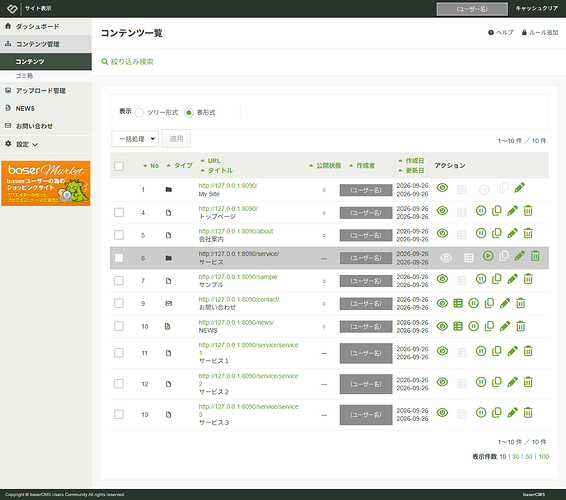Delete サービス１ with trash icon
Viewport: 566px width, 500px height.
528,351
